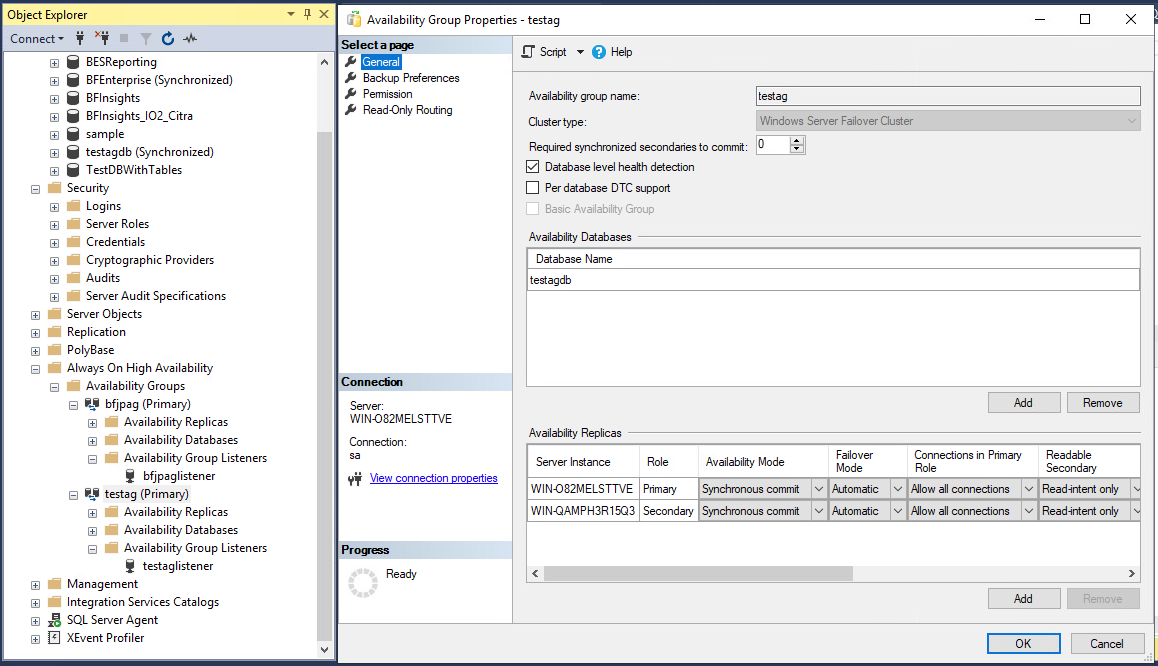Open Failover Mode dropdown for secondary replica
Screen dimensions: 1158x666
[896, 511]
